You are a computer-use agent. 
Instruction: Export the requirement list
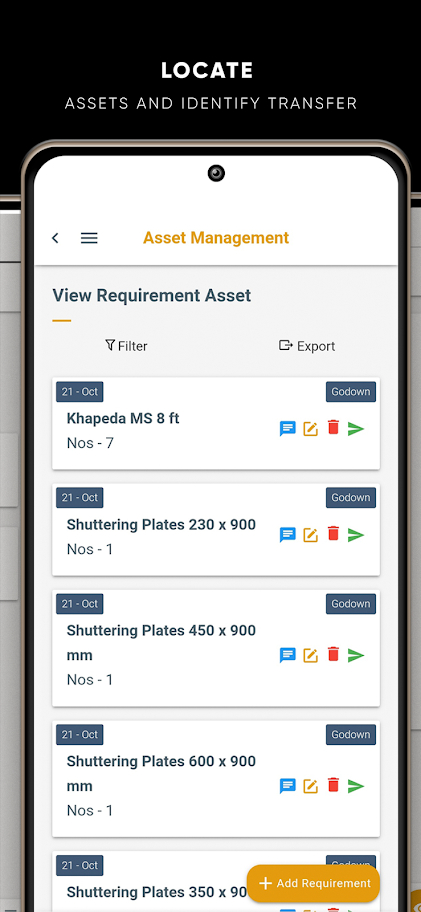click(x=307, y=346)
